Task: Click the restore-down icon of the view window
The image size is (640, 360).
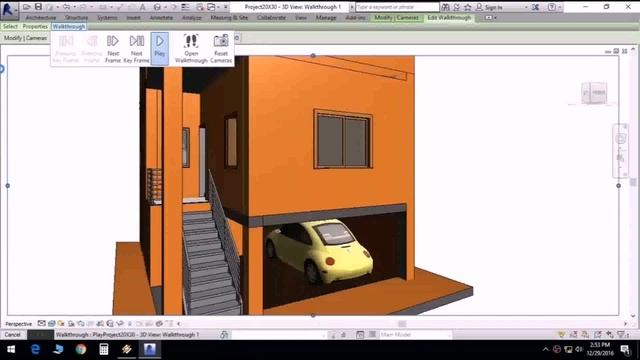Action: pos(616,51)
